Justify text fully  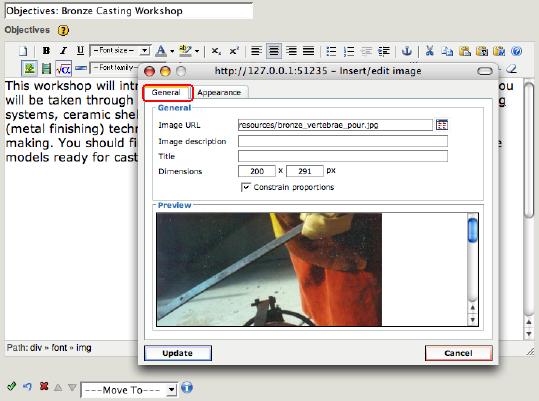click(x=309, y=51)
